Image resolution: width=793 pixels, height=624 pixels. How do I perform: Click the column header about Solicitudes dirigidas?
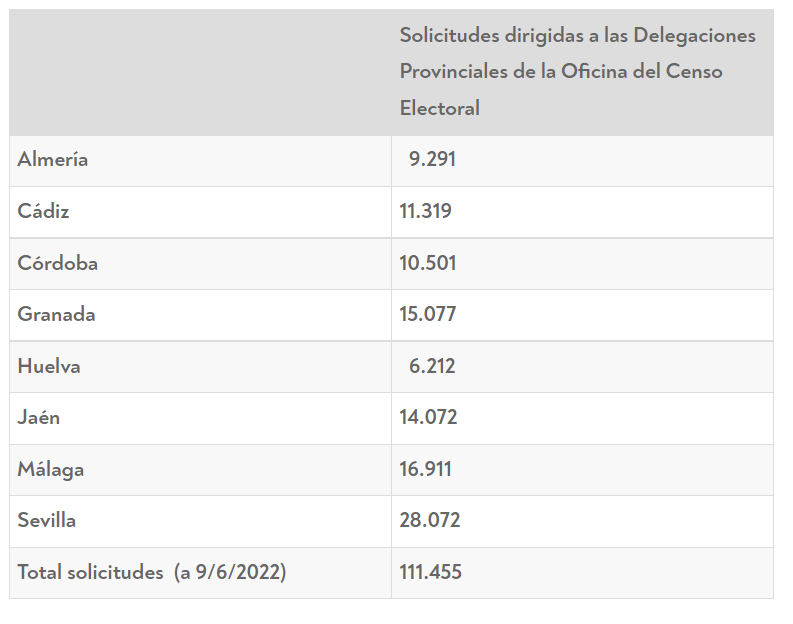(x=578, y=72)
